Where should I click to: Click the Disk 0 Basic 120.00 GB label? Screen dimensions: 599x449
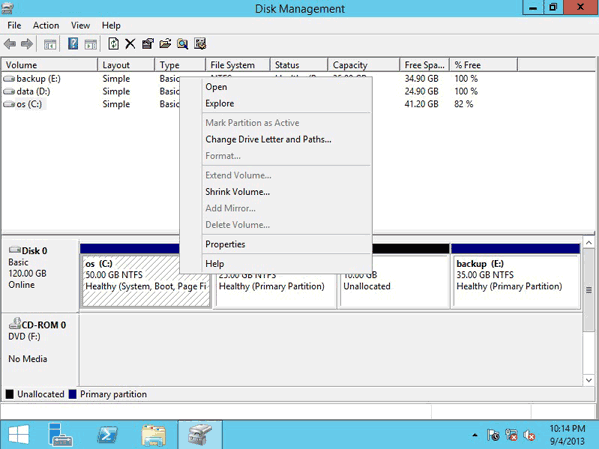[x=40, y=275]
